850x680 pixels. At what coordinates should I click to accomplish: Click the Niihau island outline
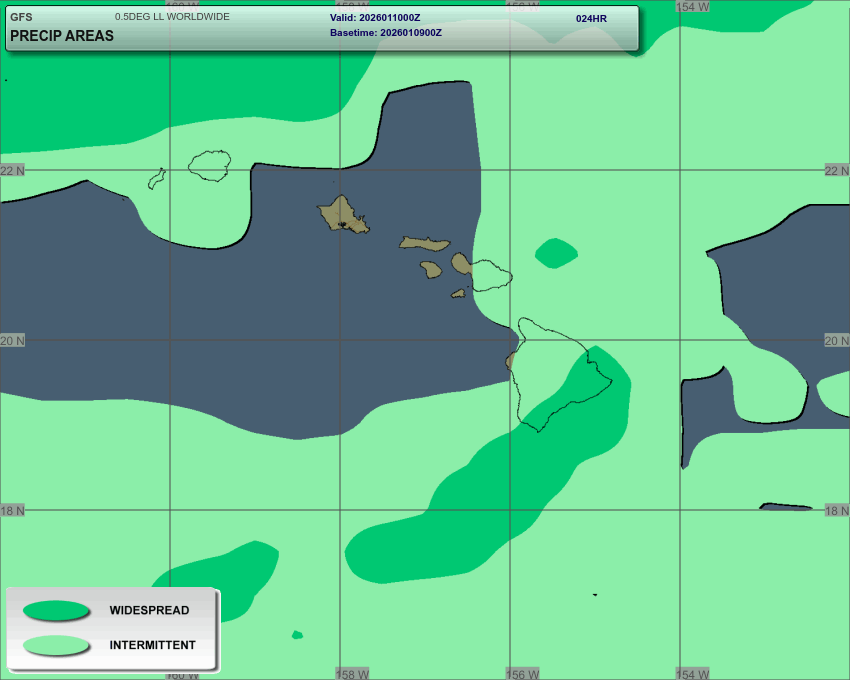tap(156, 178)
